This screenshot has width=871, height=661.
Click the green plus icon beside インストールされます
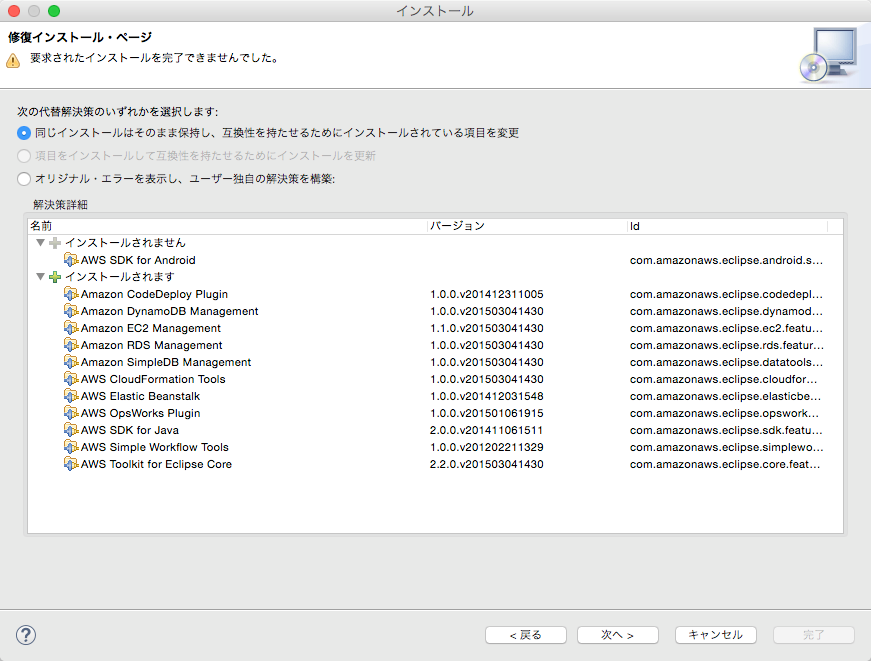[x=55, y=277]
